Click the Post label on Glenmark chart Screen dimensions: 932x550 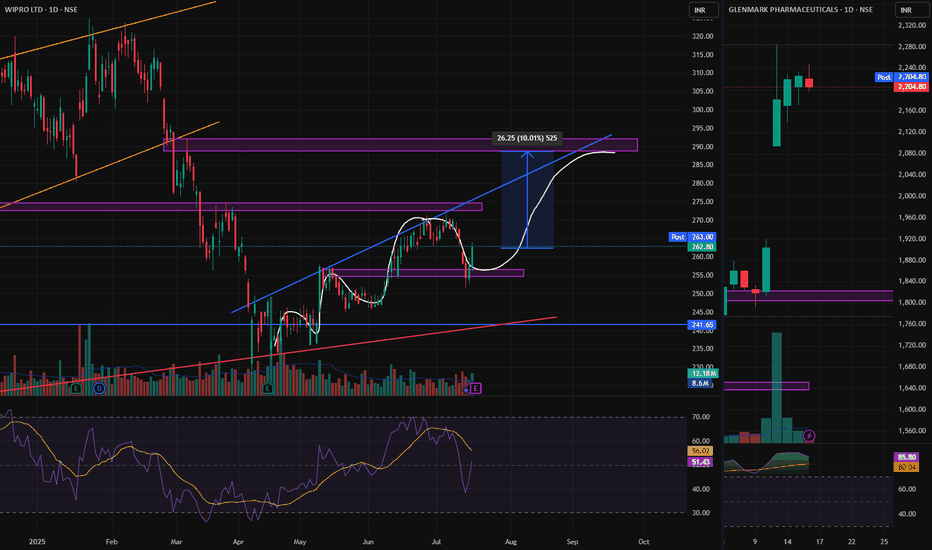(x=884, y=77)
